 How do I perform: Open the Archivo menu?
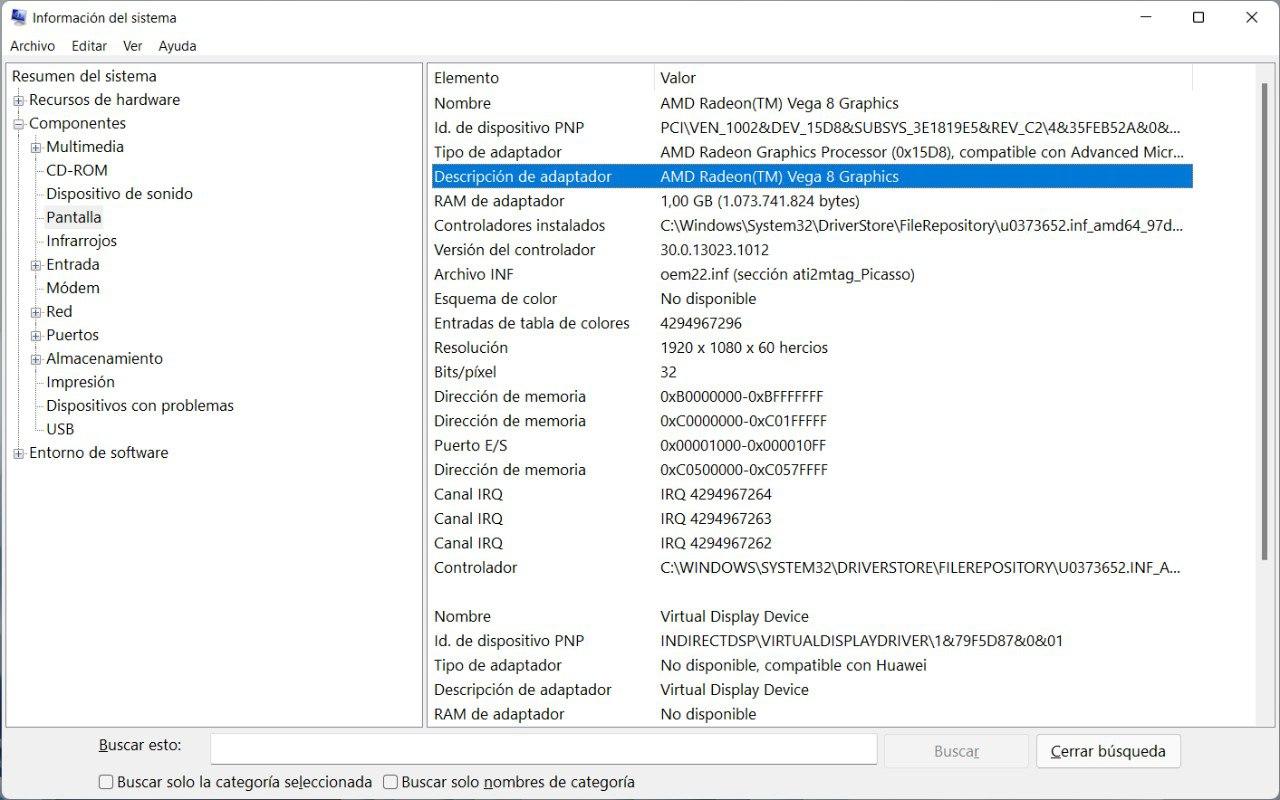click(32, 46)
